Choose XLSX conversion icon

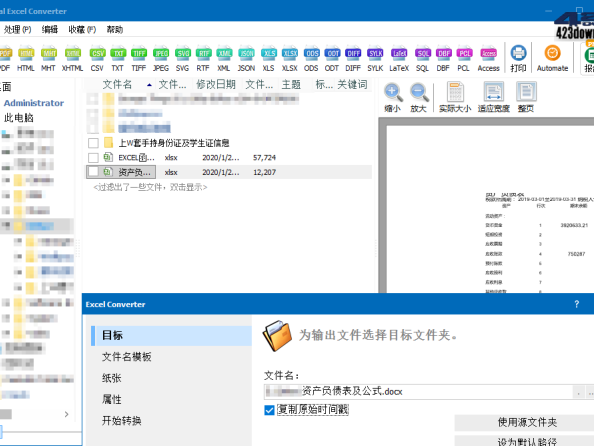point(290,58)
